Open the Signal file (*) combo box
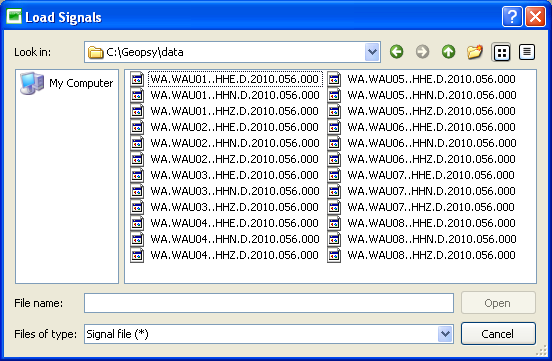This screenshot has height=361, width=552. tap(269, 334)
